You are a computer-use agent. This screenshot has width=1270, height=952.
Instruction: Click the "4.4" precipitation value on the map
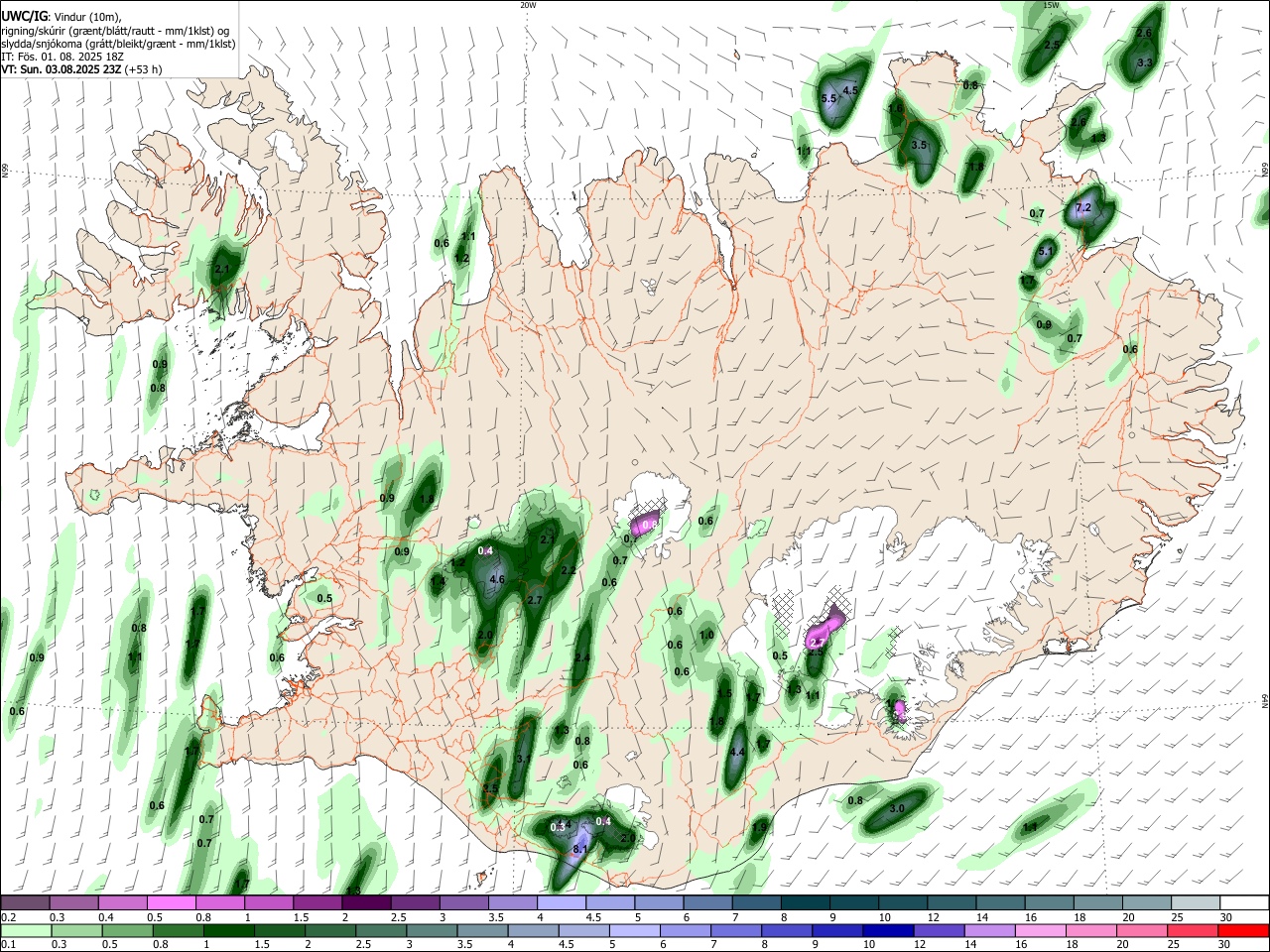coord(737,753)
